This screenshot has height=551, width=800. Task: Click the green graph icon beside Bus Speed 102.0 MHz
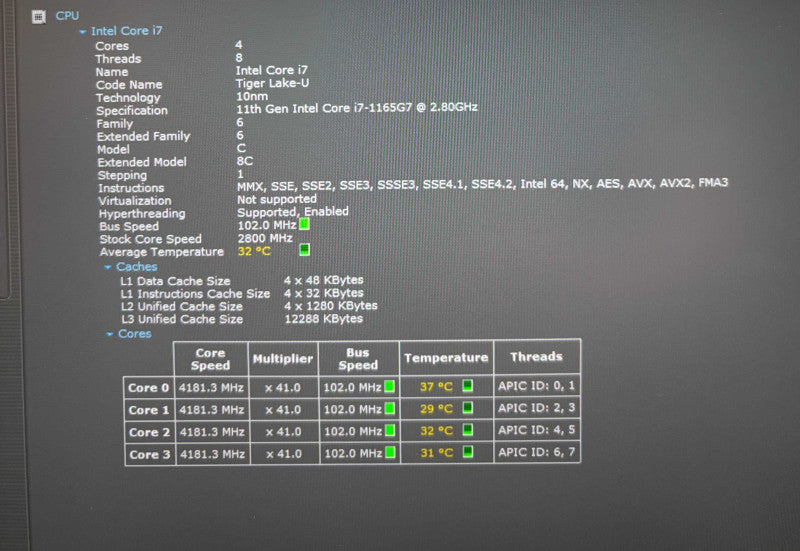304,224
